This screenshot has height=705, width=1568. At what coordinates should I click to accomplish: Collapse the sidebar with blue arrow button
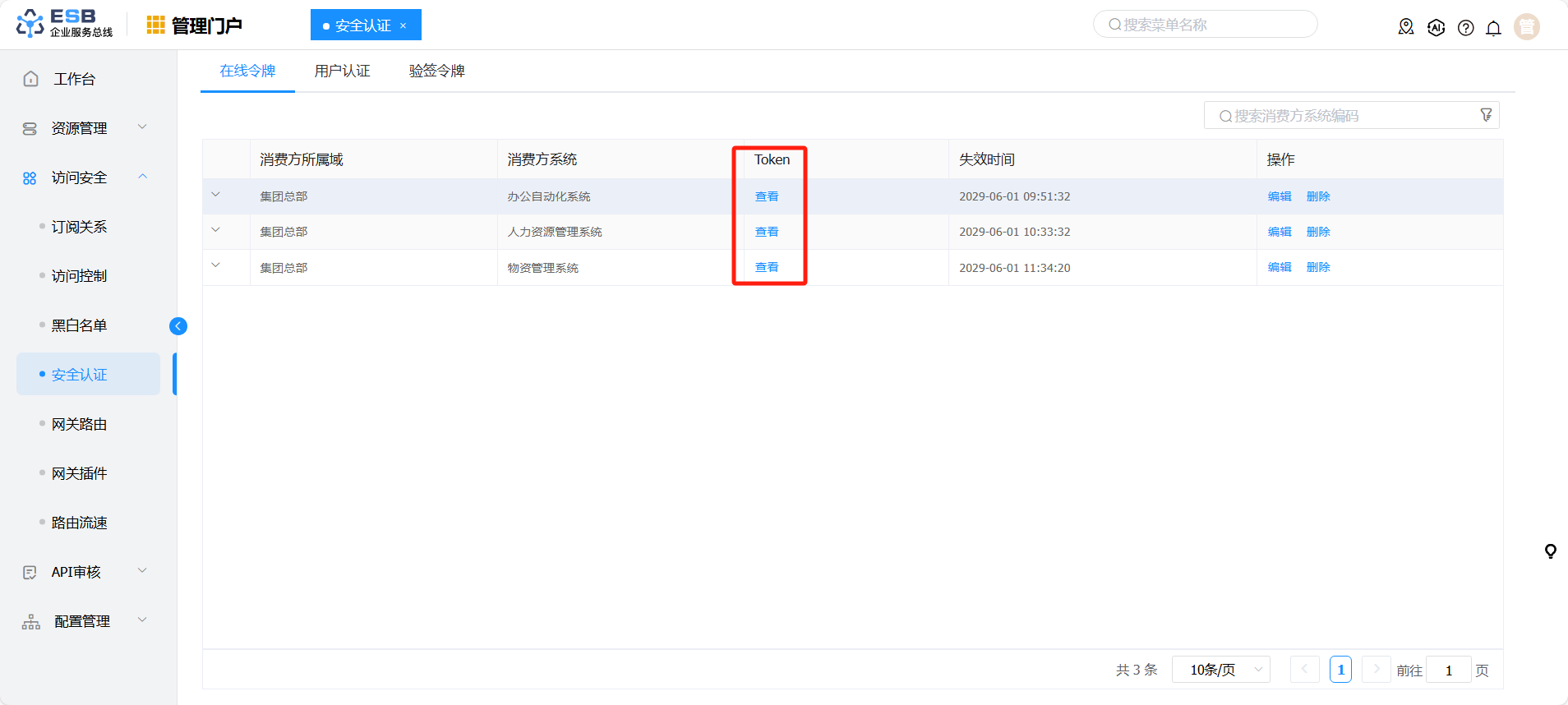coord(178,326)
